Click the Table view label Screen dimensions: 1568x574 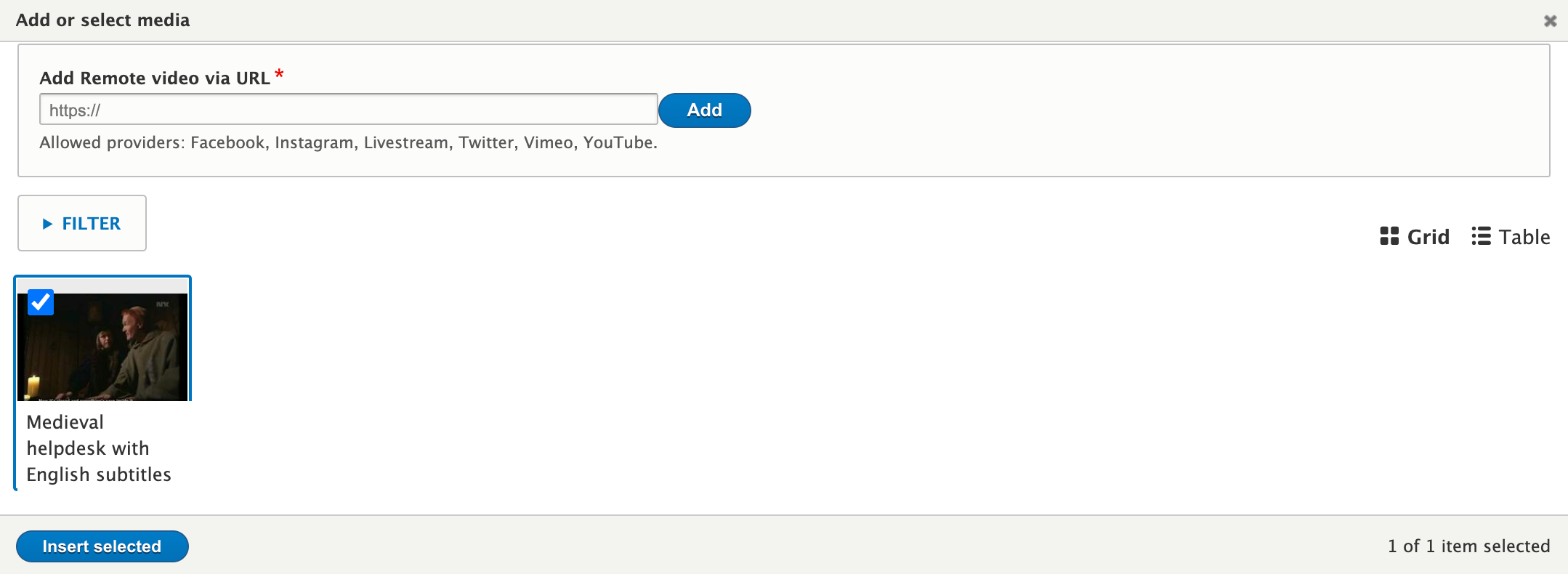pyautogui.click(x=1524, y=237)
